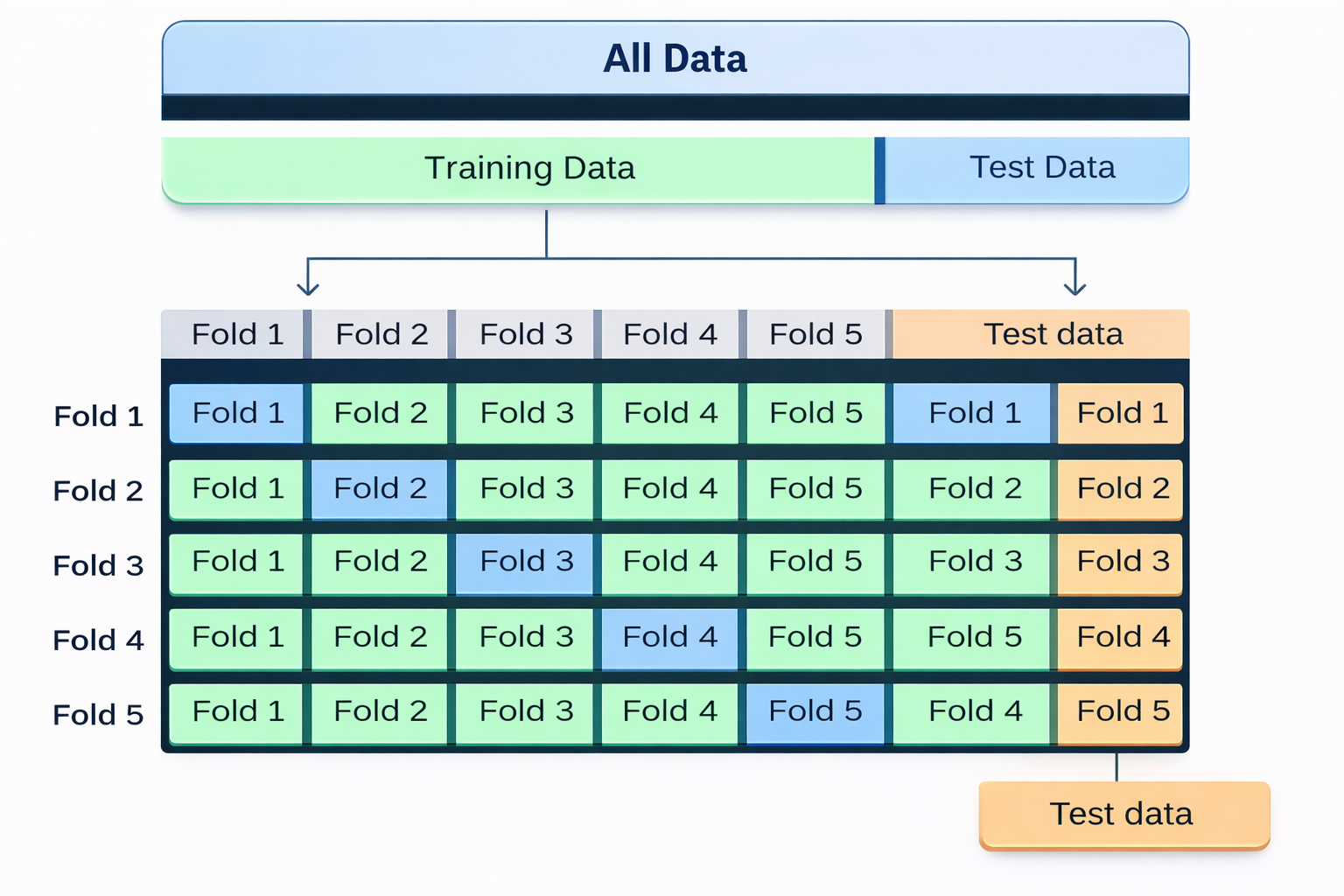Click the right downward arrow head

pos(1074,288)
